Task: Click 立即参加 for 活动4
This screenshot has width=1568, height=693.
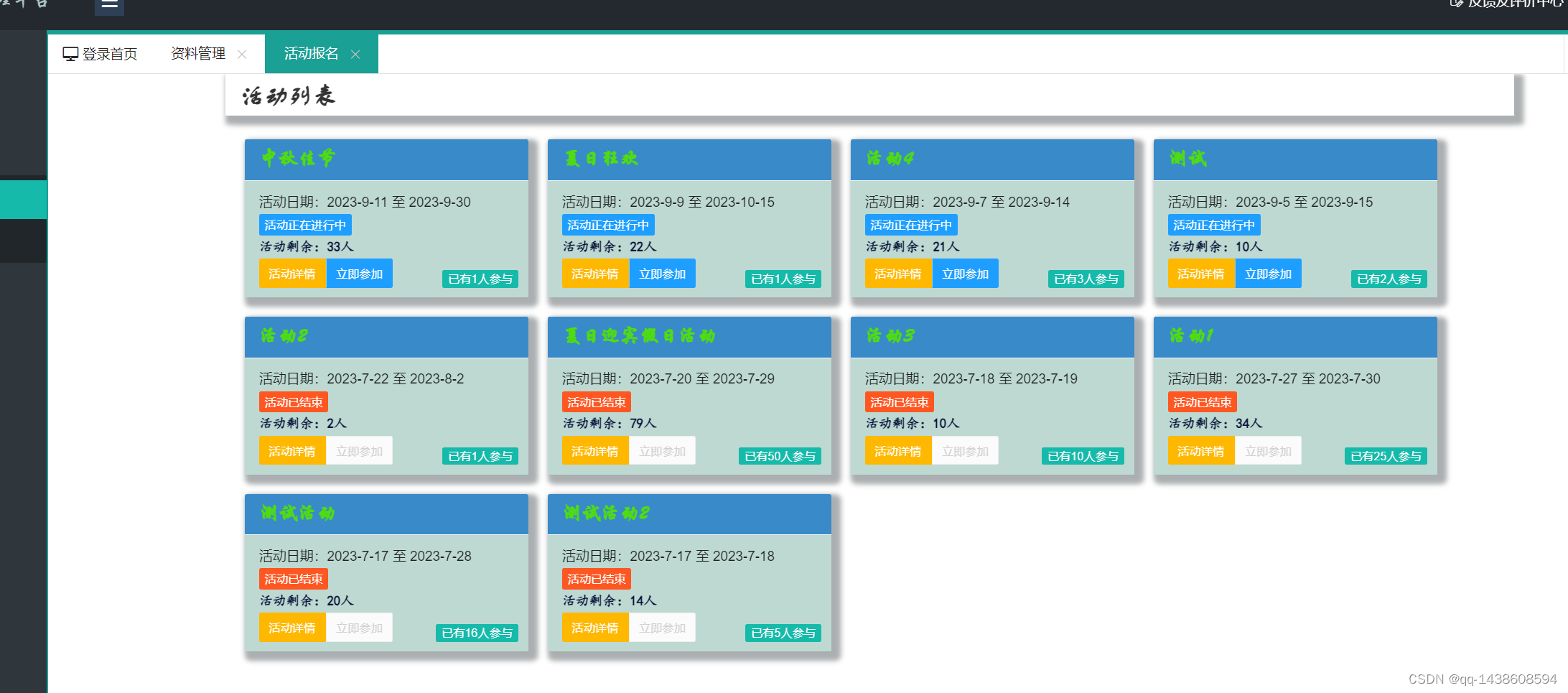Action: (966, 274)
